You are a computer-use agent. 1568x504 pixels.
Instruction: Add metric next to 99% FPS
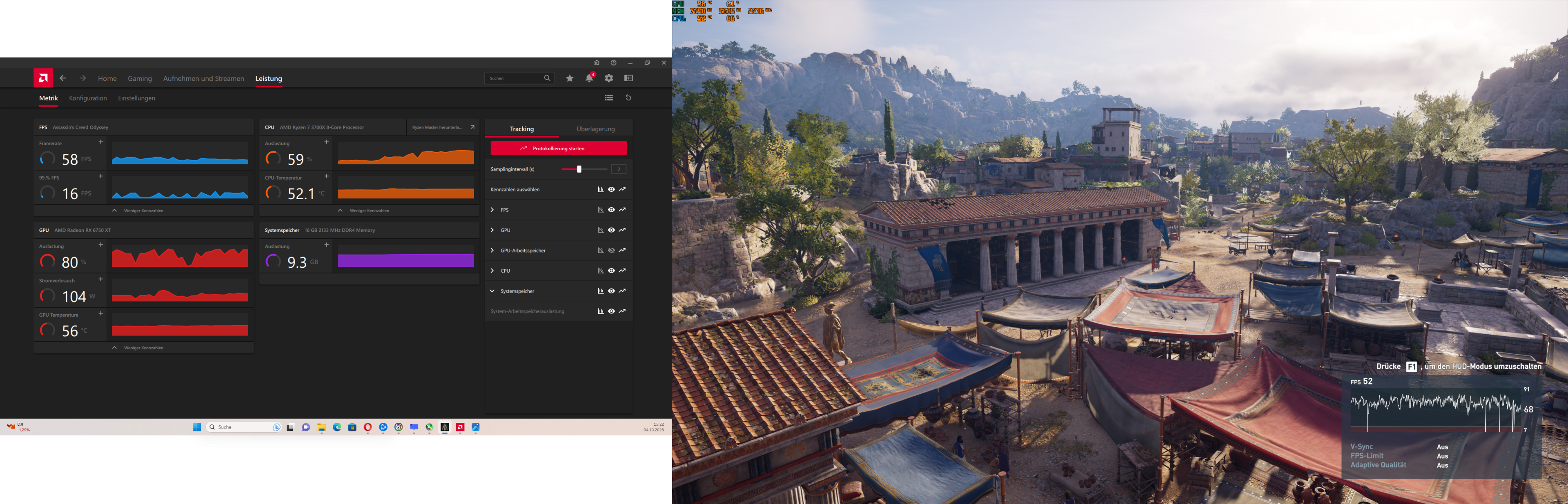(x=101, y=176)
